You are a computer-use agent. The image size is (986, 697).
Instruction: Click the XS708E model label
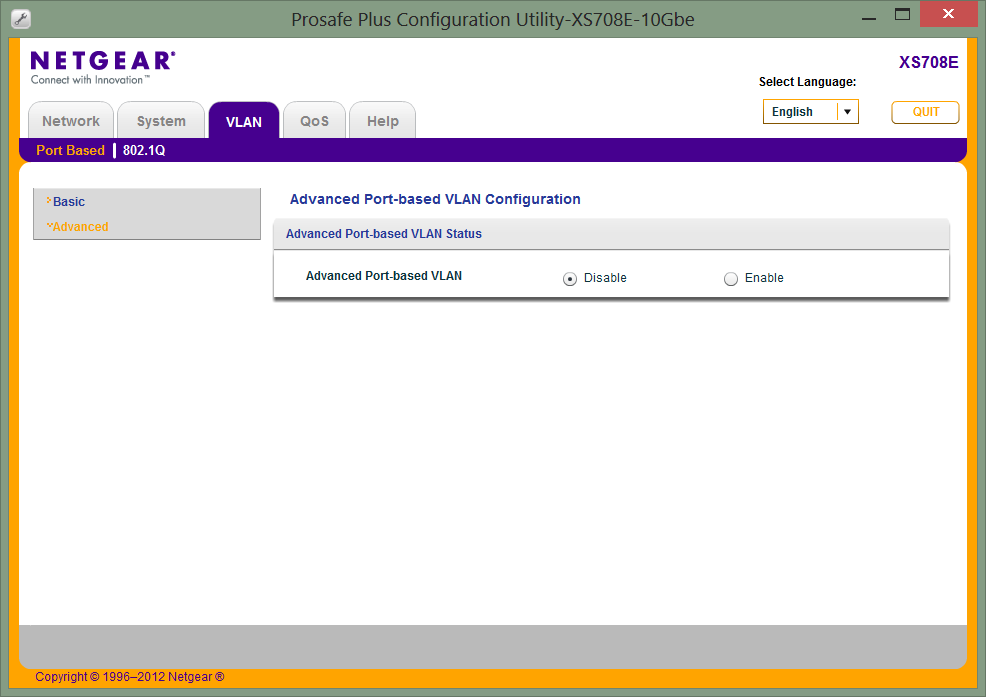tap(928, 62)
